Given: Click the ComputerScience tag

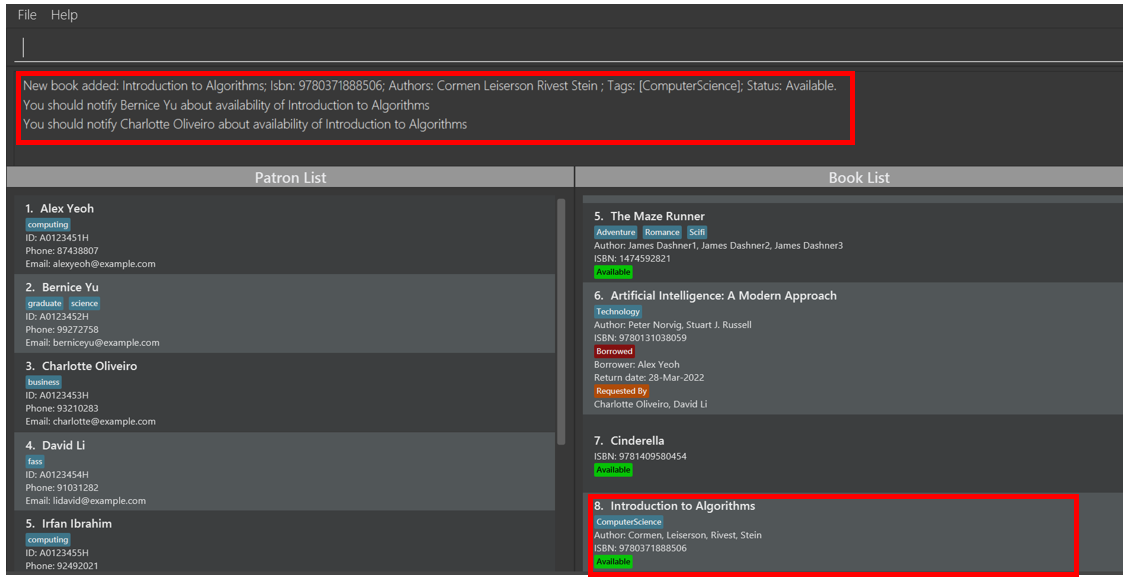Looking at the screenshot, I should [x=629, y=522].
